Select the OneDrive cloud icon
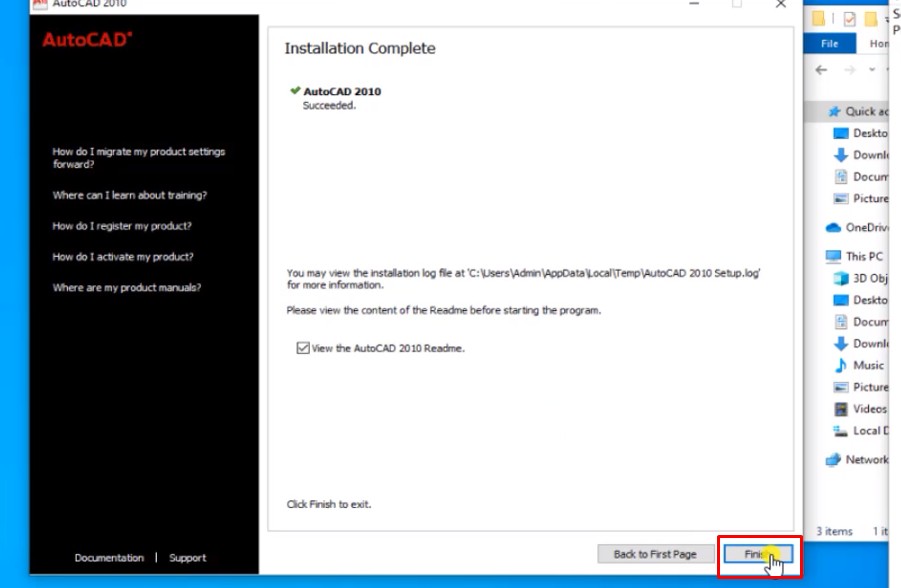Viewport: 901px width, 588px height. (832, 227)
